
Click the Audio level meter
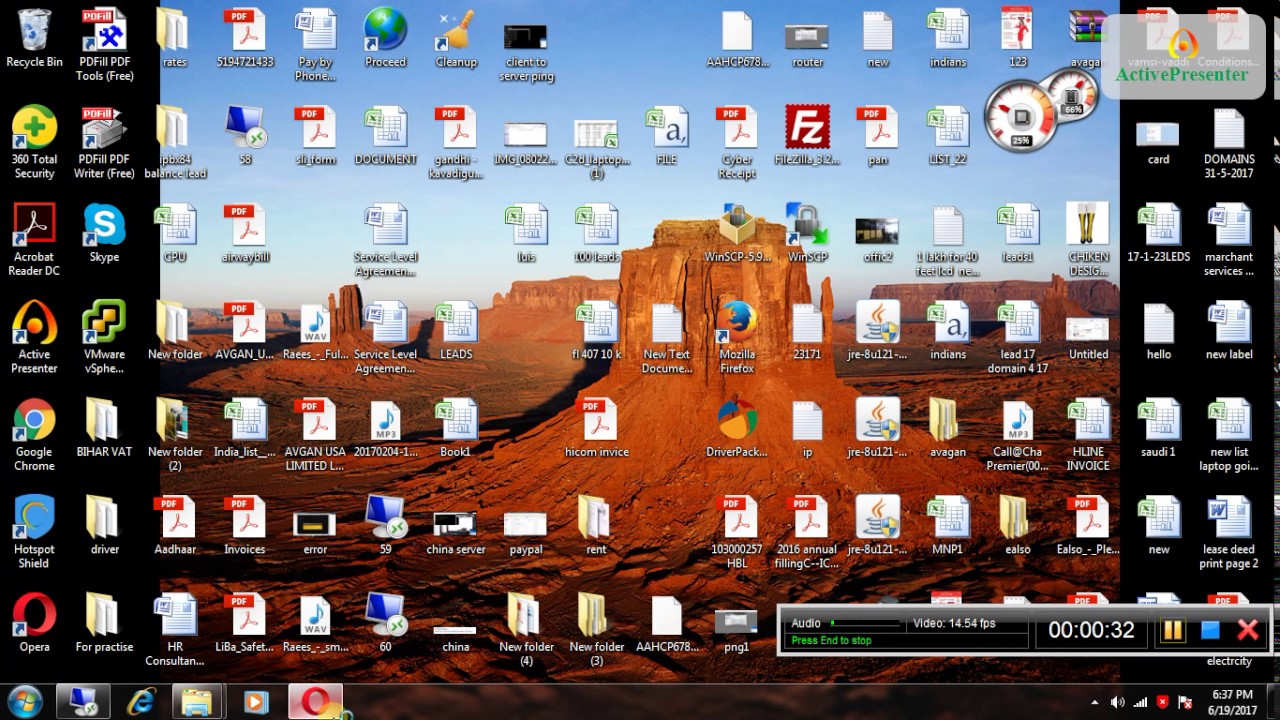864,623
